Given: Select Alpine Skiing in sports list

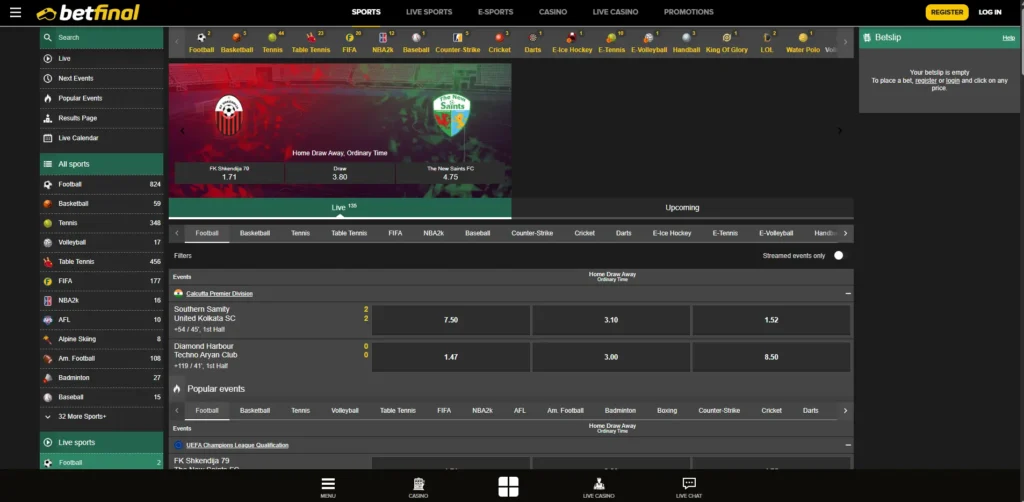Looking at the screenshot, I should click(102, 339).
